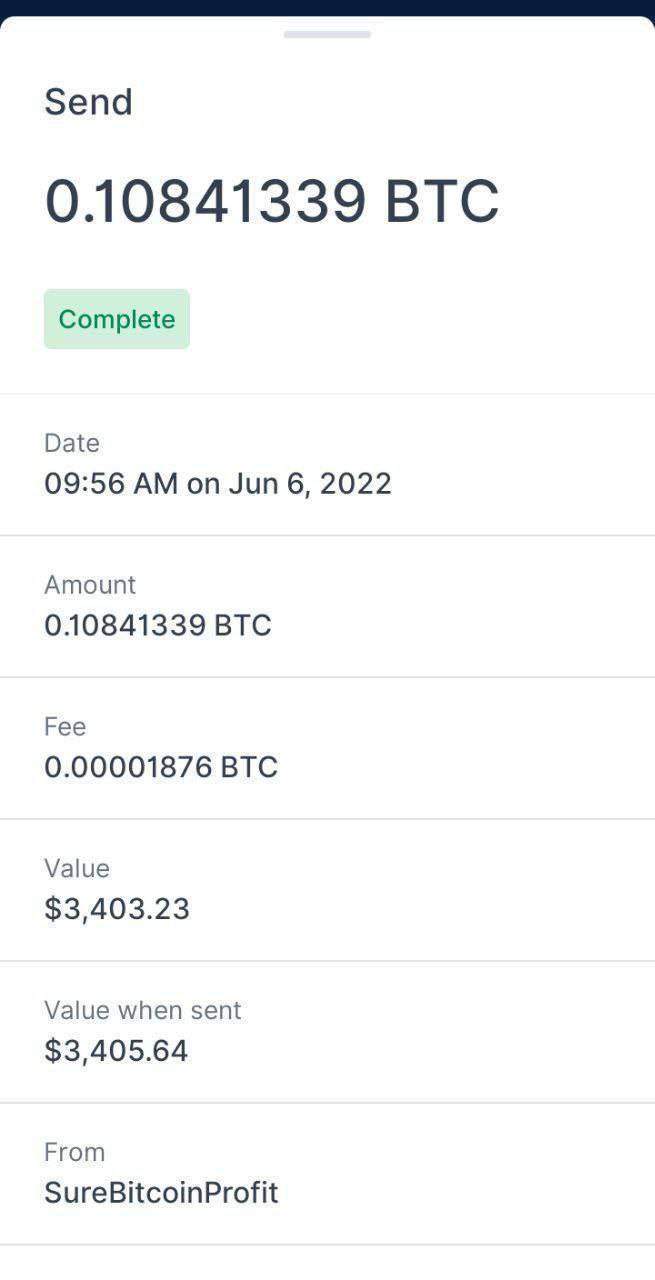Click the divider line beneath SureBitcoinProfit

327,1245
